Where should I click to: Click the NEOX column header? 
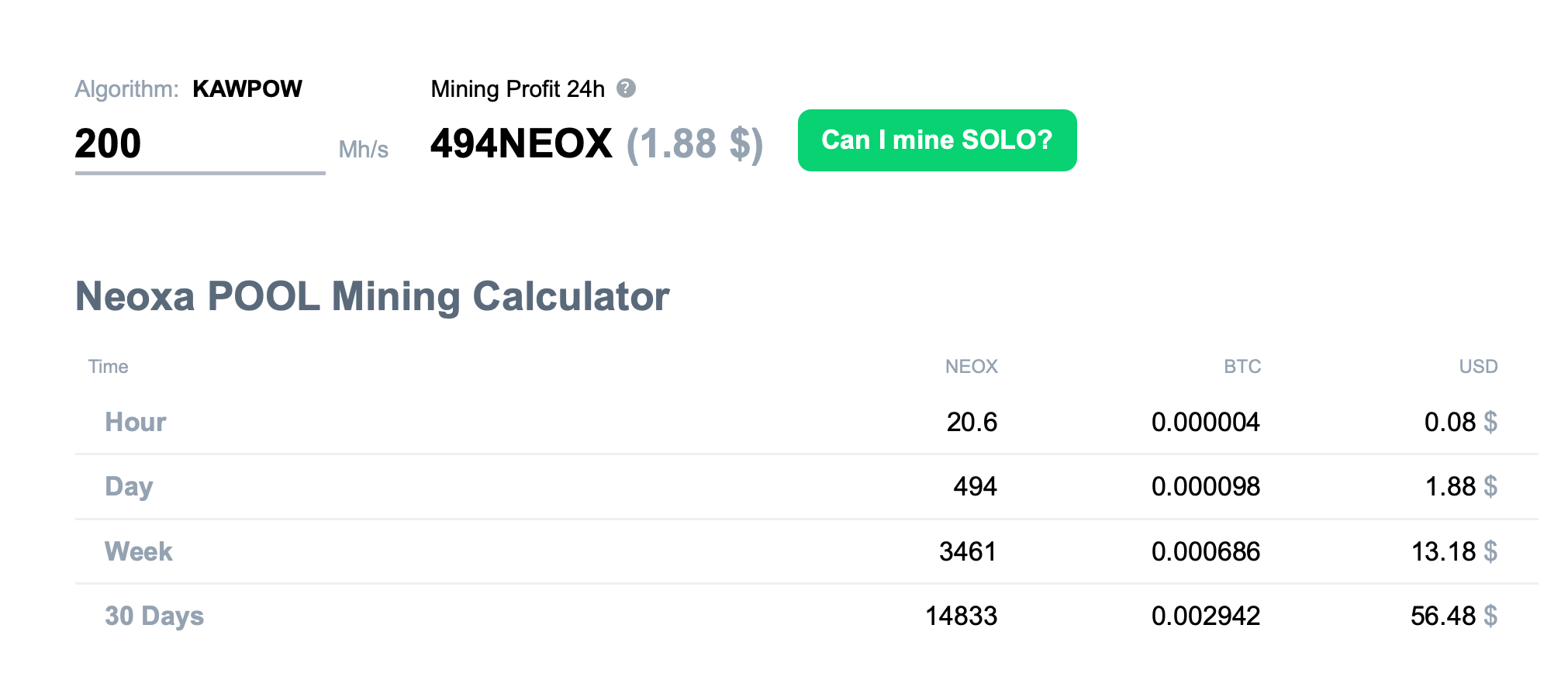click(971, 367)
